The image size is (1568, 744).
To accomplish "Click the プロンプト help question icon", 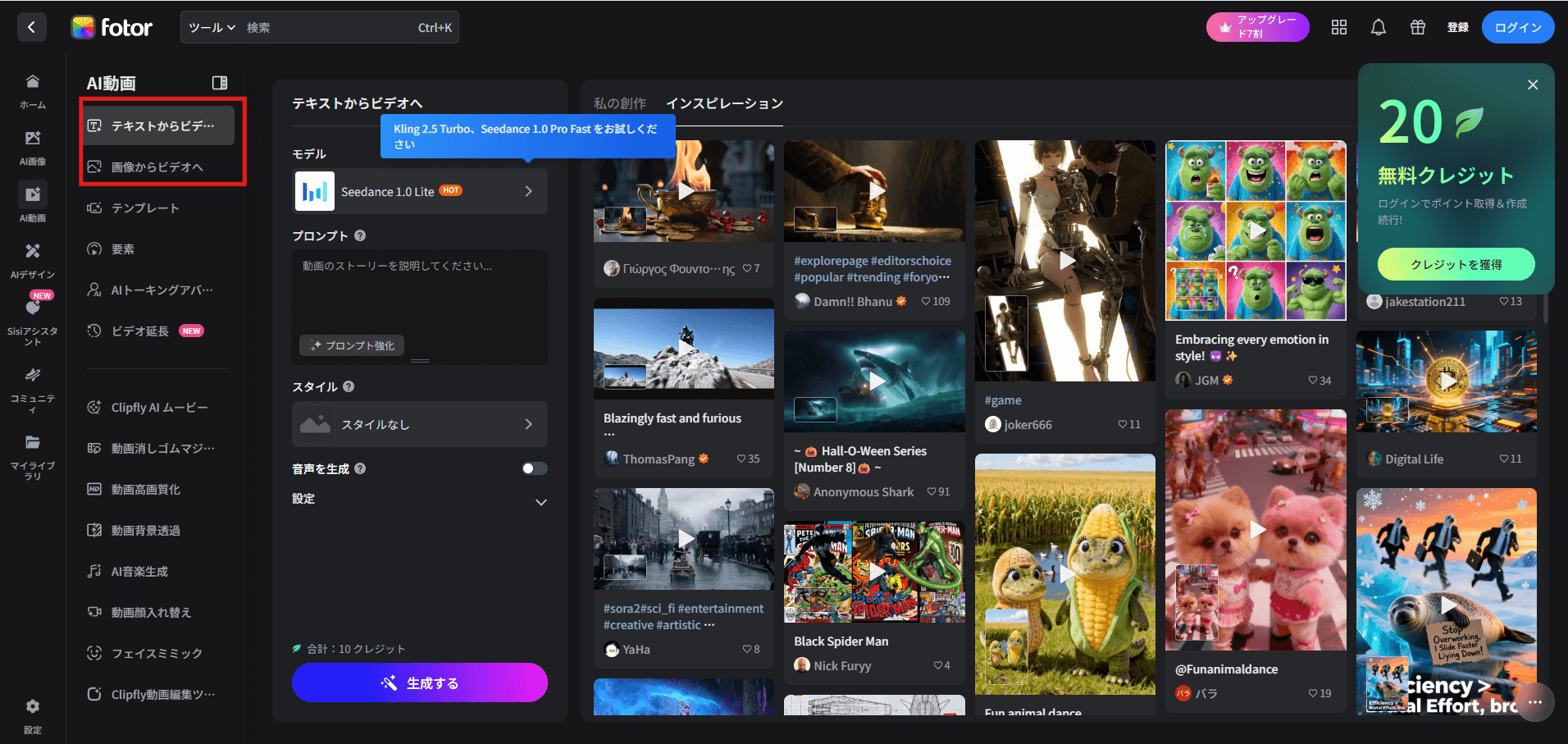I will tap(360, 235).
